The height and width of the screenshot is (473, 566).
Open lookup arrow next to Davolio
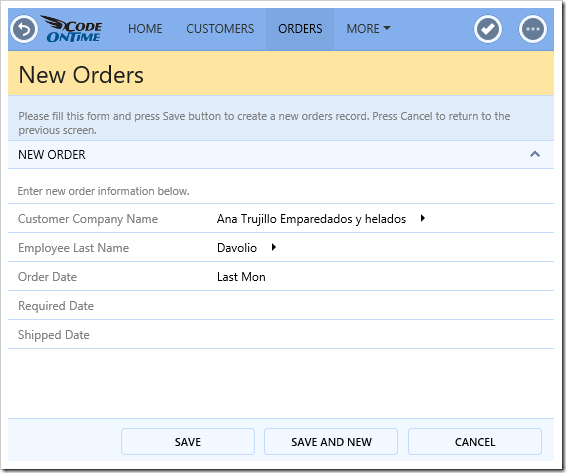pyautogui.click(x=274, y=247)
